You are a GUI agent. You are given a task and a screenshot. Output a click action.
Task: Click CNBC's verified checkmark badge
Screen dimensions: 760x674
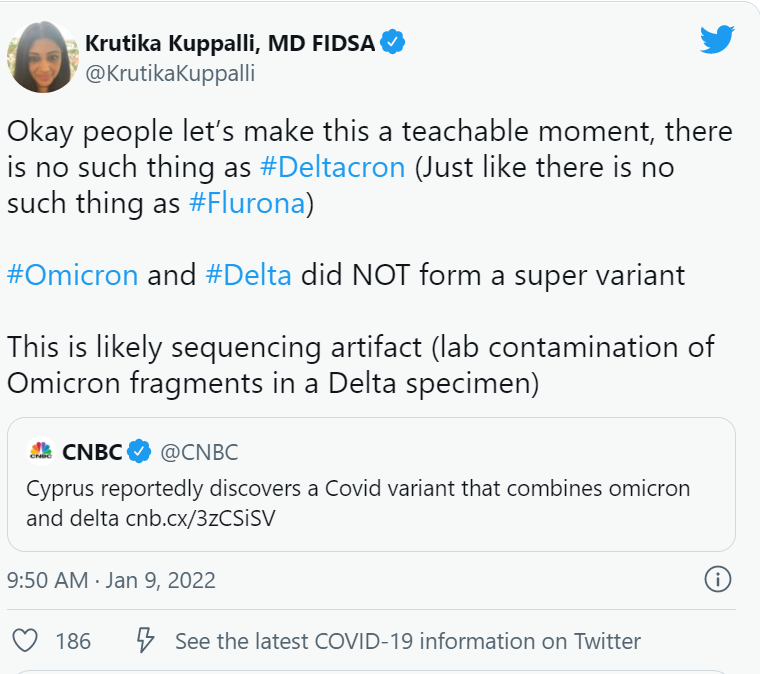point(139,452)
